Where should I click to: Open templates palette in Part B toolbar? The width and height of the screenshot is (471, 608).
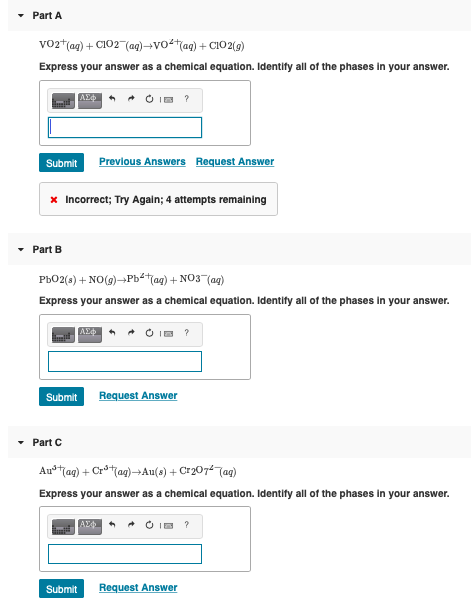point(63,335)
